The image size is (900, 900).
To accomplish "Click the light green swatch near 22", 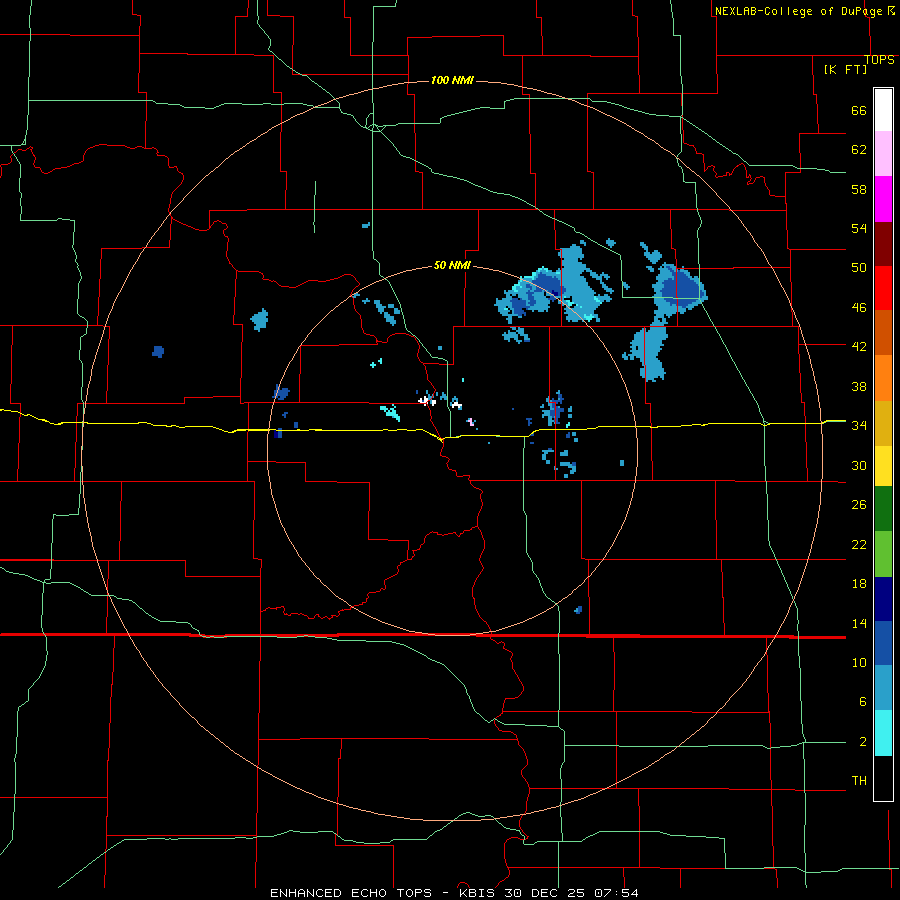I will coord(883,554).
